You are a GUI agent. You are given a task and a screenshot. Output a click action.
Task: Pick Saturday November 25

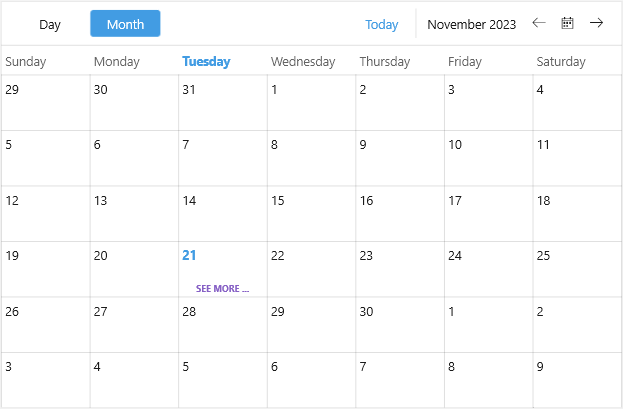(x=576, y=269)
